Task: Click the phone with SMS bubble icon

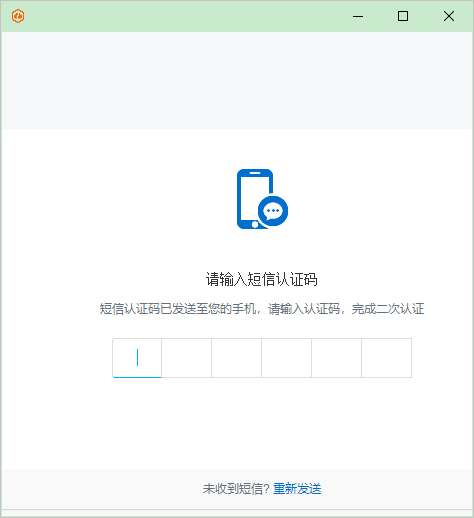Action: [x=262, y=199]
